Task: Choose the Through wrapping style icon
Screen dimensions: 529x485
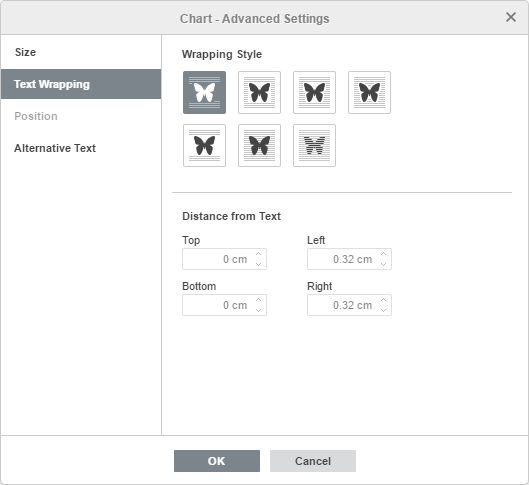Action: [369, 92]
